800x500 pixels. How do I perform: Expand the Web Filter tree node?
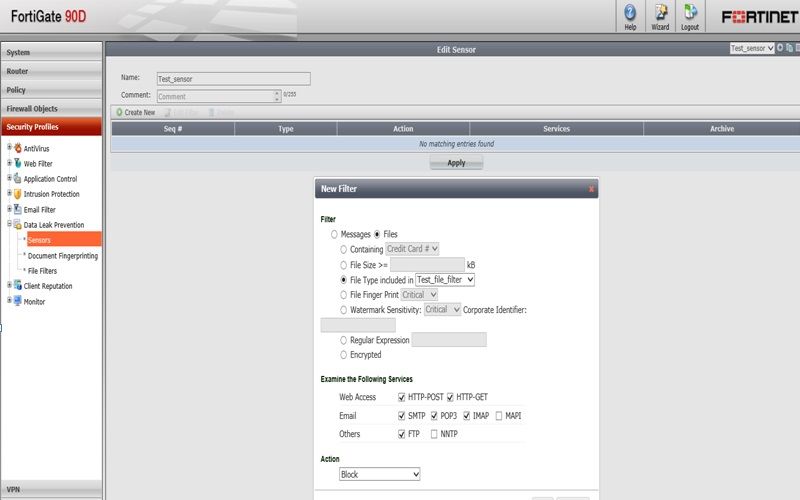pos(9,162)
